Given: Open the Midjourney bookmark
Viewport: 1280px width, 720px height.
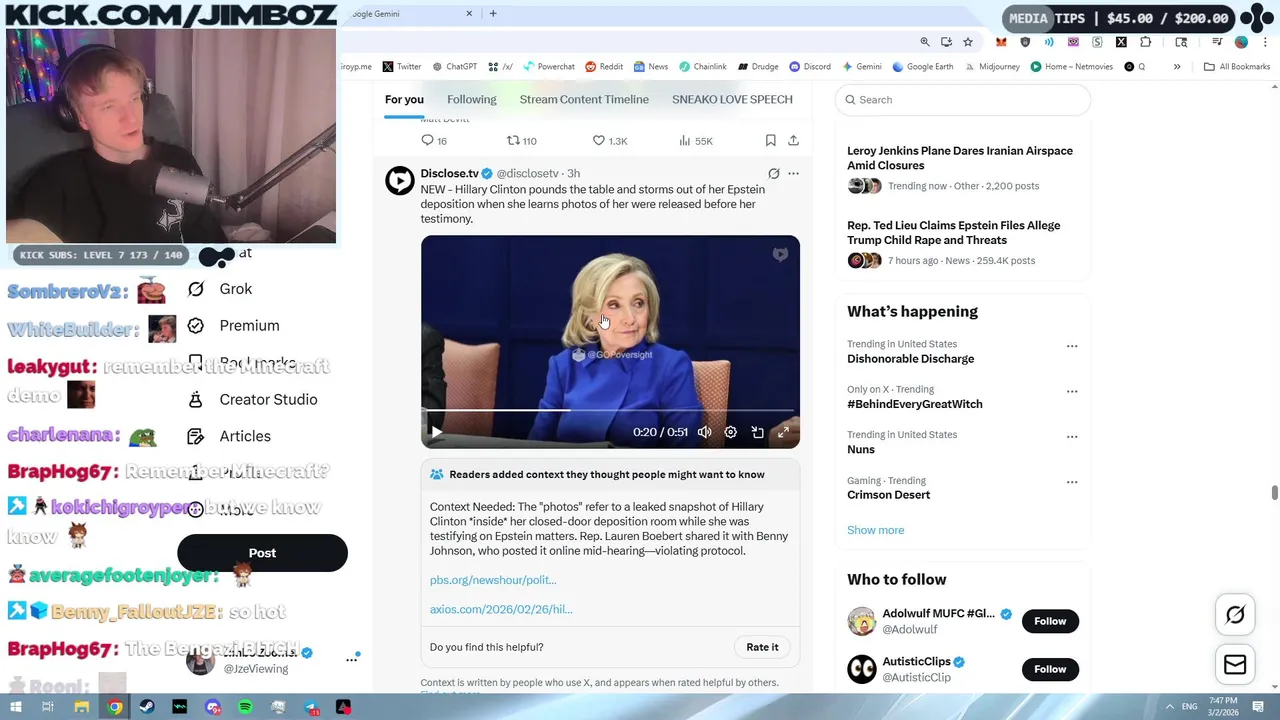Looking at the screenshot, I should tap(992, 67).
